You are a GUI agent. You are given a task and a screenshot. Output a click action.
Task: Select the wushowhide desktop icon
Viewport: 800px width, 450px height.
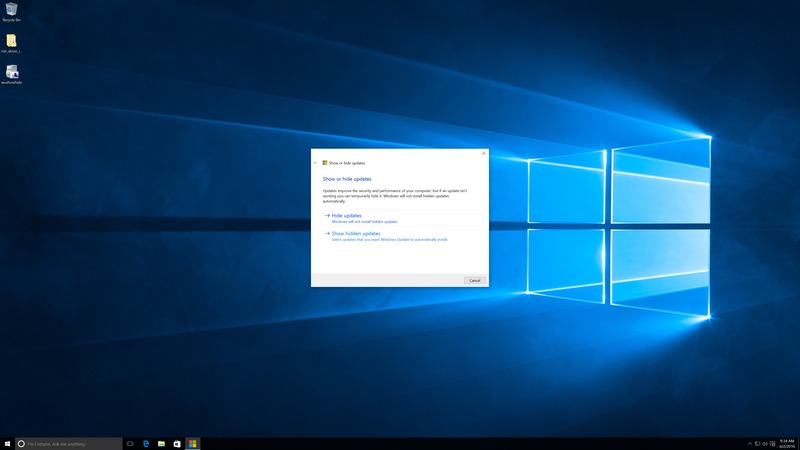pyautogui.click(x=11, y=73)
